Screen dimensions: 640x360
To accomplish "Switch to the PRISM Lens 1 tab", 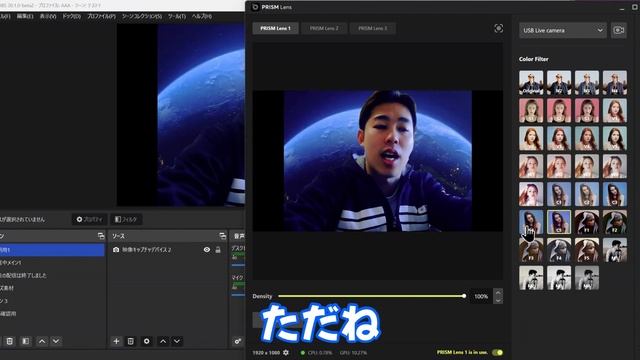I will (276, 28).
